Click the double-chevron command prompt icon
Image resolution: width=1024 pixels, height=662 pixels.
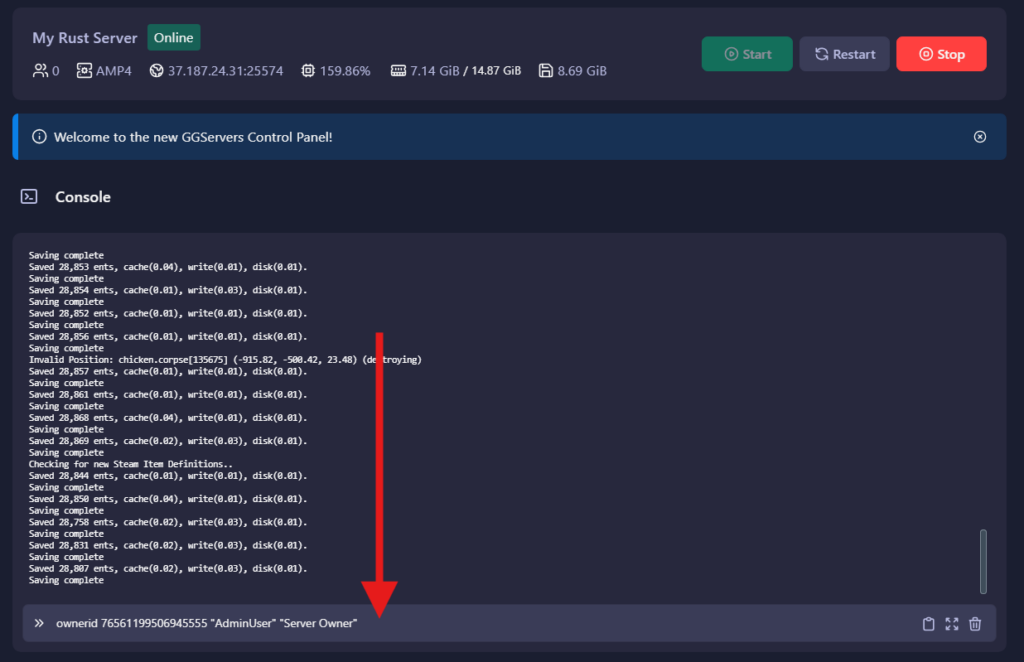(x=39, y=623)
